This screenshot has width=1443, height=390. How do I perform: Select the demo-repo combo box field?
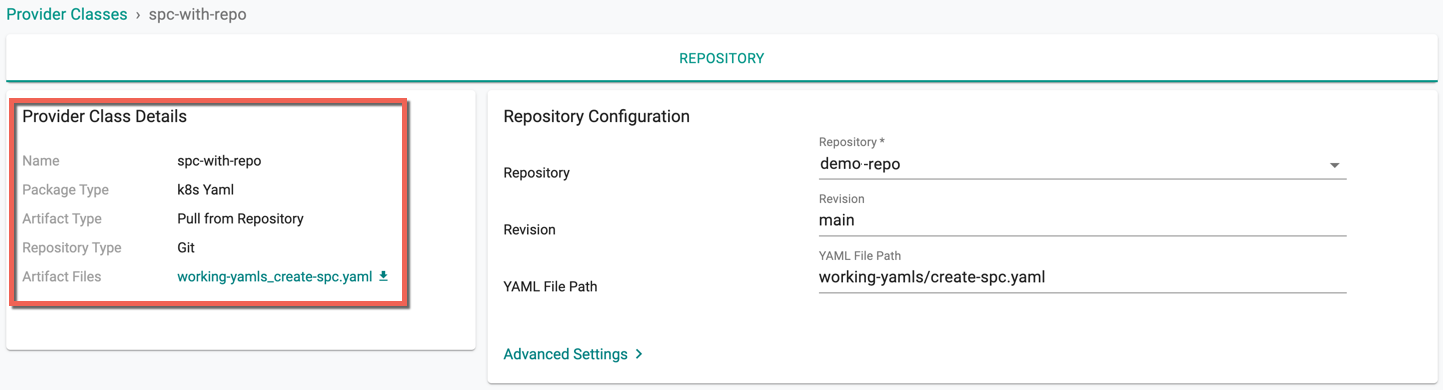click(1082, 165)
